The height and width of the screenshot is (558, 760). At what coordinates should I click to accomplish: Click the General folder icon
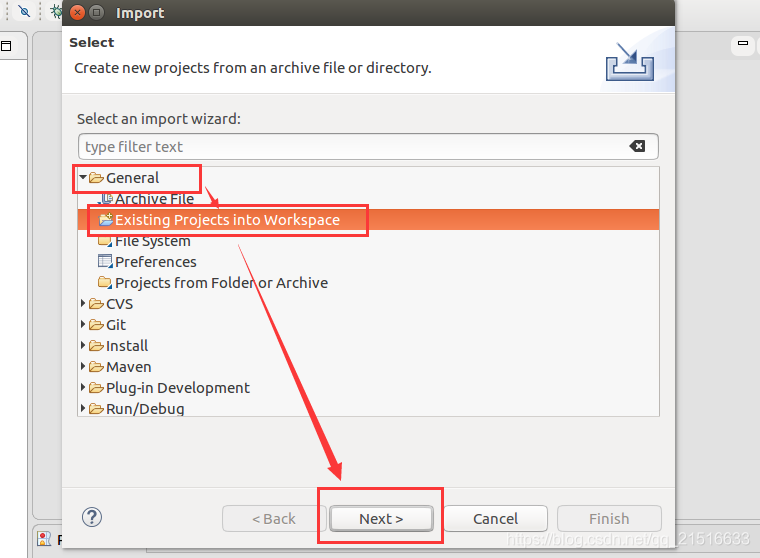96,178
